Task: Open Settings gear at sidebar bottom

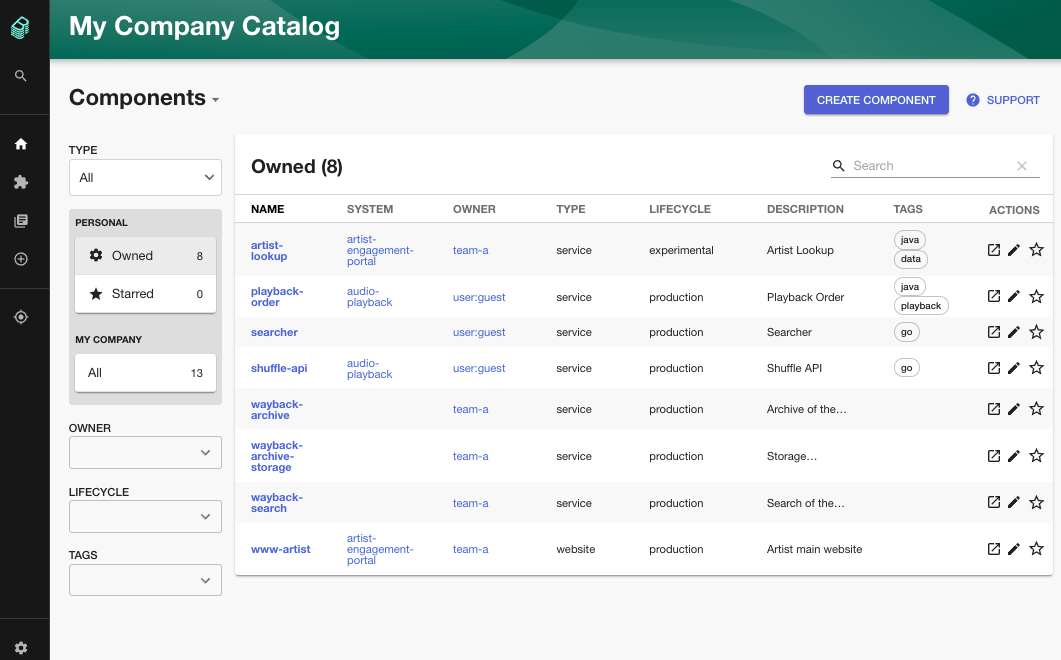Action: coord(21,648)
